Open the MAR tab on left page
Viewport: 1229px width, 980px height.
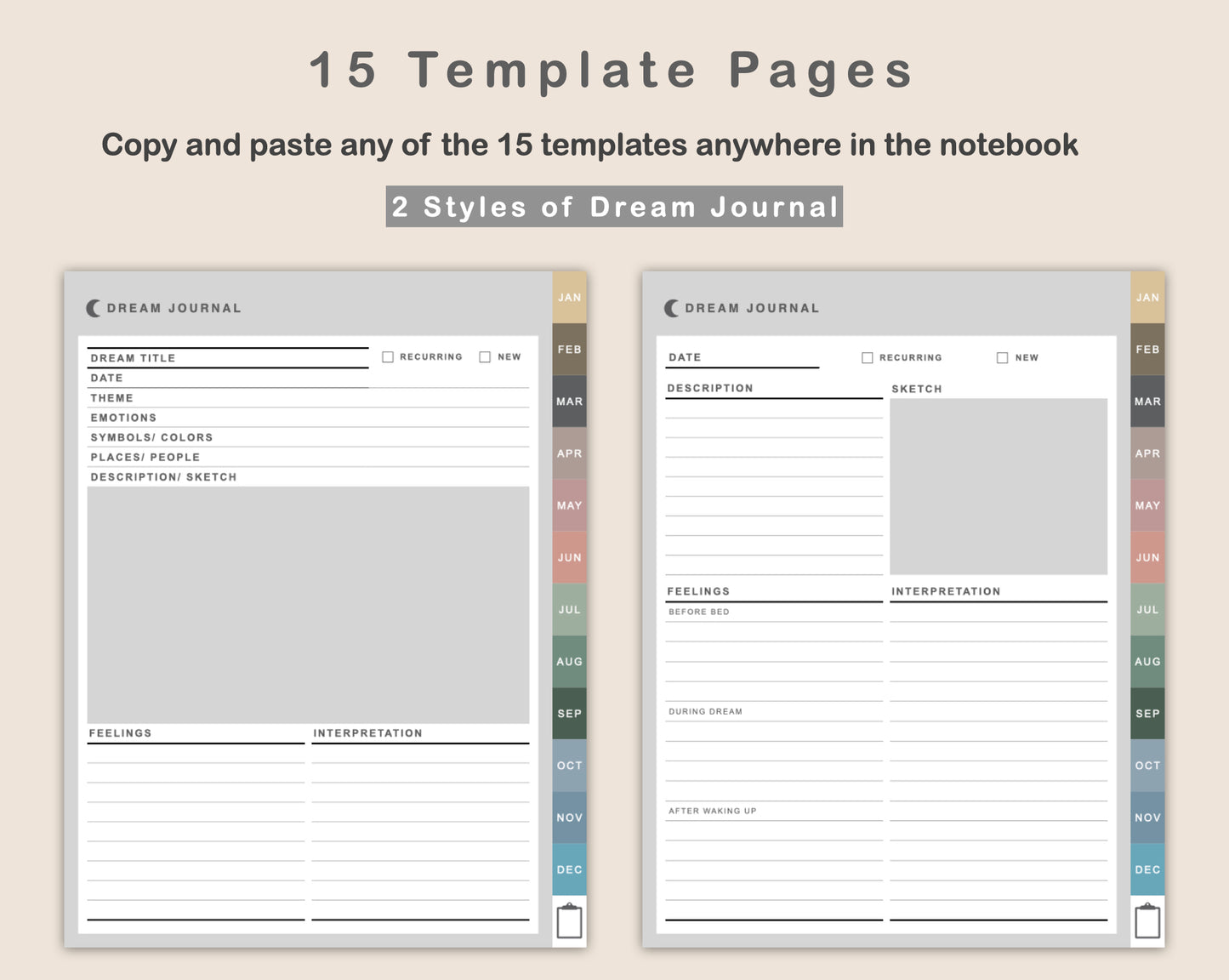tap(569, 402)
